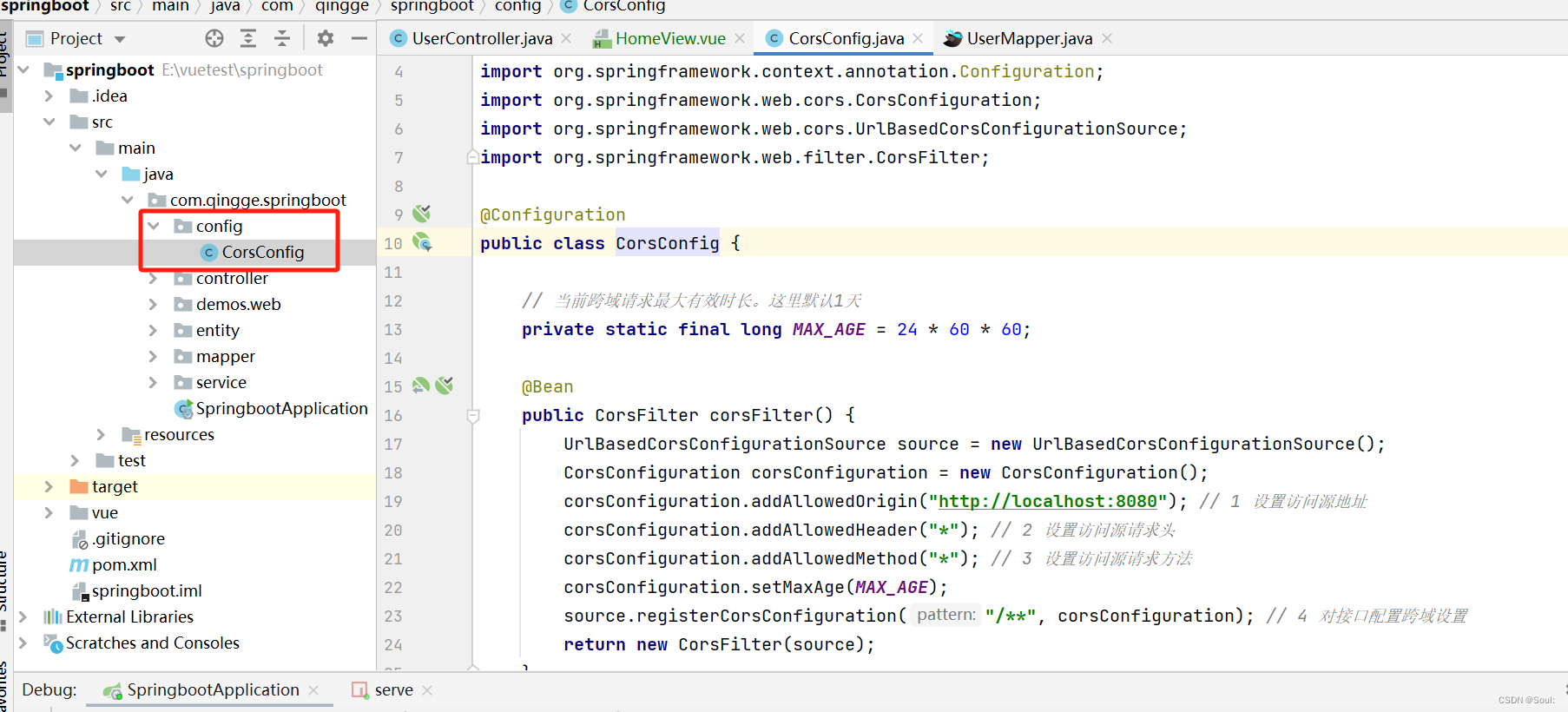Fold the corsFilter method at line 16
The height and width of the screenshot is (712, 1568).
[473, 416]
